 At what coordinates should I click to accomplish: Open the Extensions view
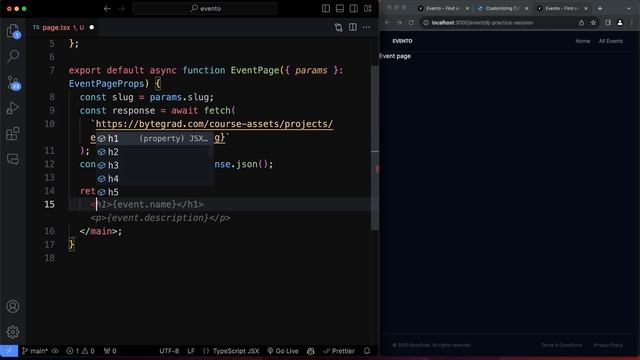coord(13,133)
